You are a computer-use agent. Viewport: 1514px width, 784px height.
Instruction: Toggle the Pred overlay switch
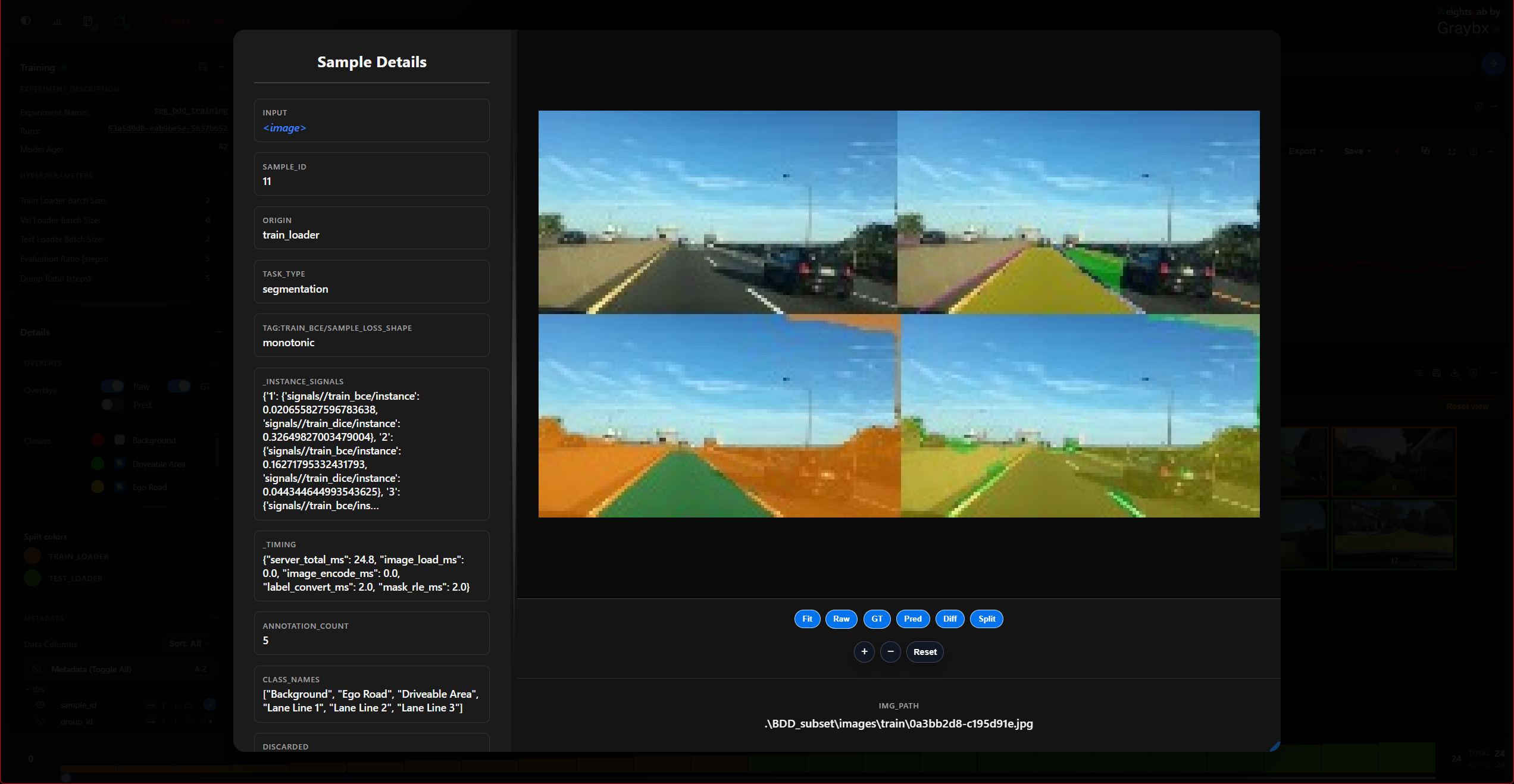tap(112, 404)
